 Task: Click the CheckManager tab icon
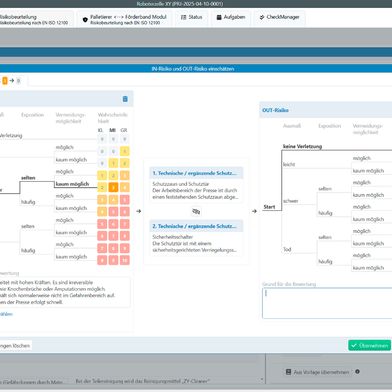262,17
